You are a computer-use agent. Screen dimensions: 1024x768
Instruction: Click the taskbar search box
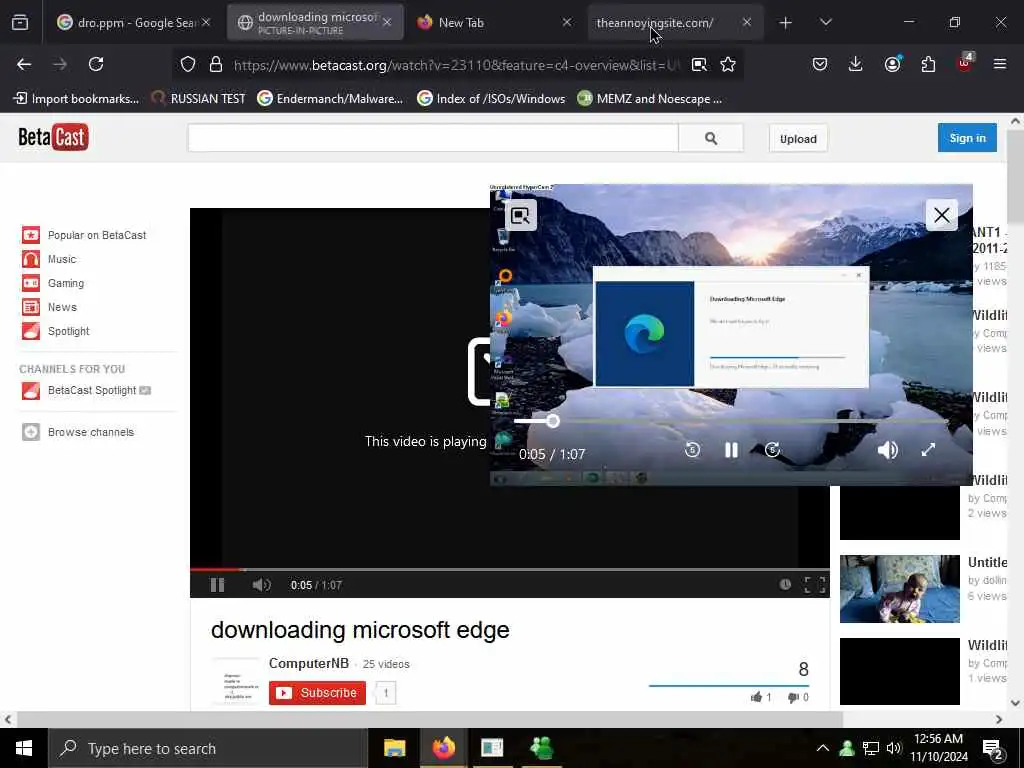click(208, 748)
